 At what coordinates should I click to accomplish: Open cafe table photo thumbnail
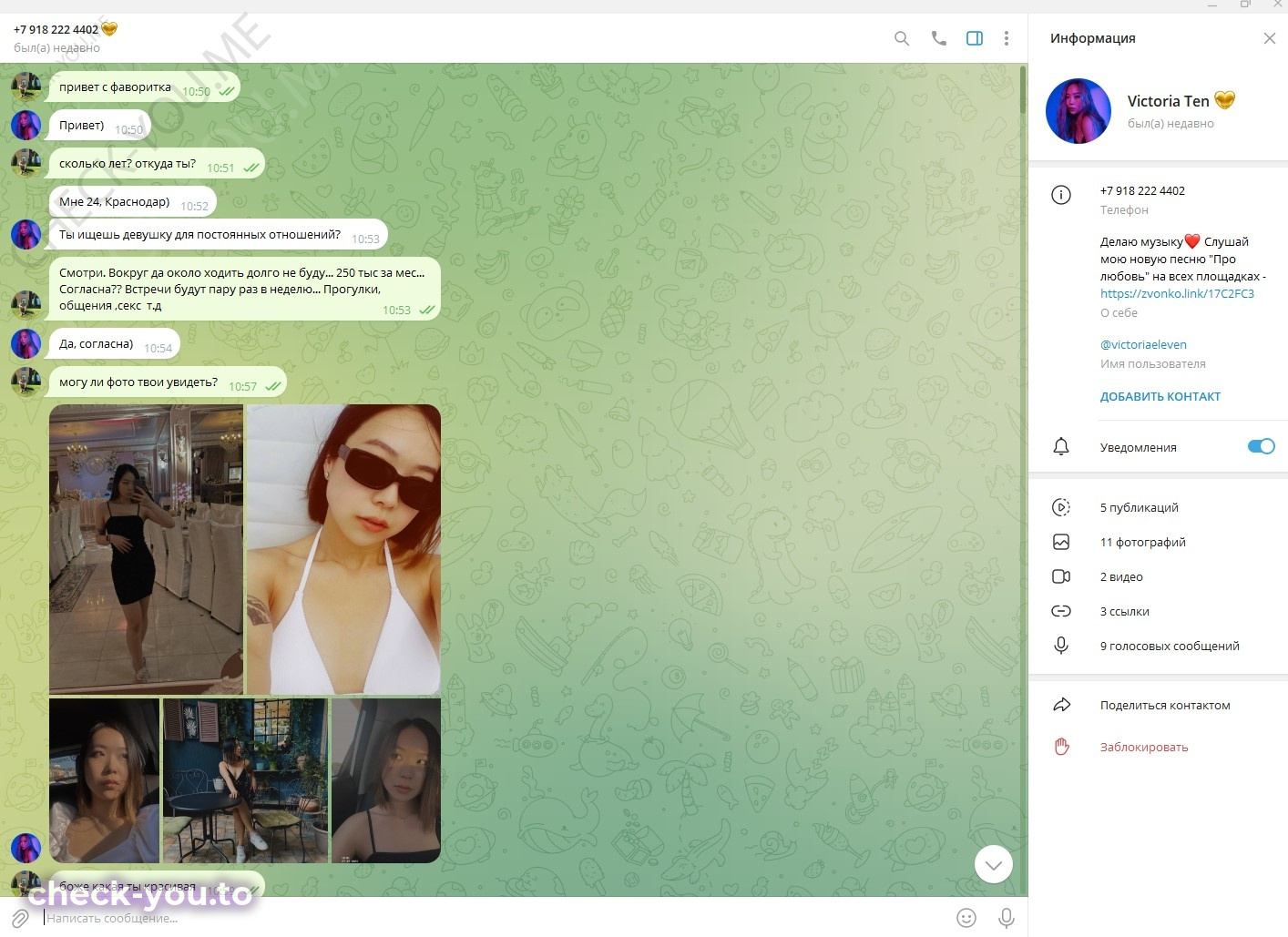(x=245, y=781)
